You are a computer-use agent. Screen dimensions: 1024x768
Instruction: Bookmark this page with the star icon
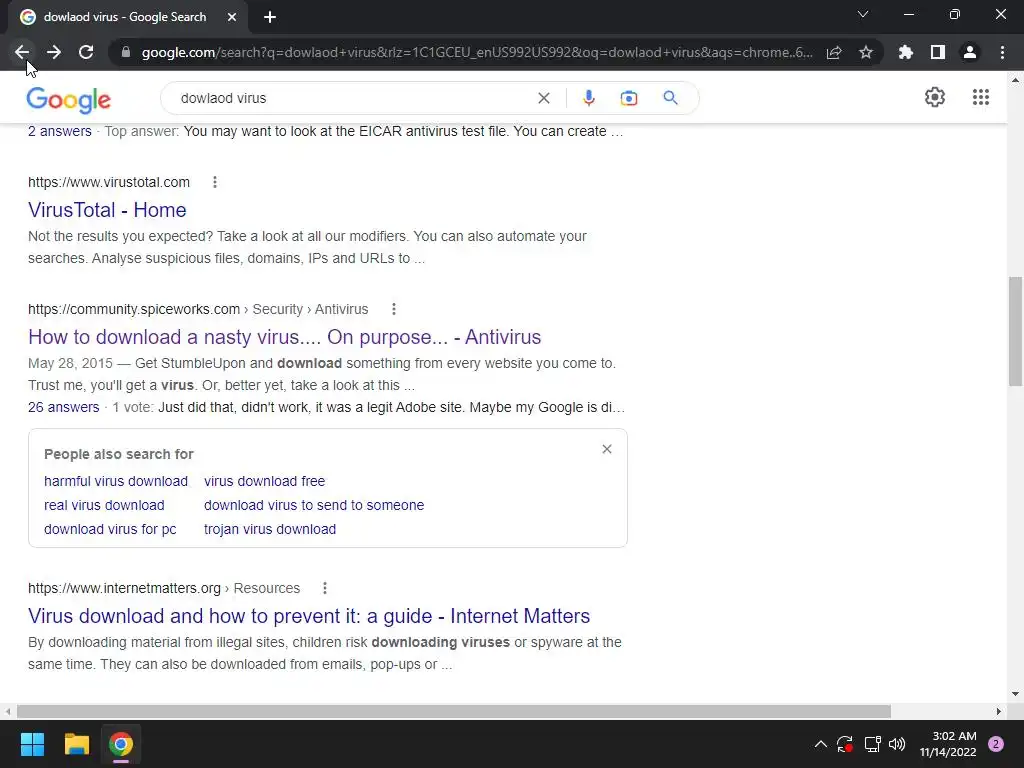tap(866, 52)
